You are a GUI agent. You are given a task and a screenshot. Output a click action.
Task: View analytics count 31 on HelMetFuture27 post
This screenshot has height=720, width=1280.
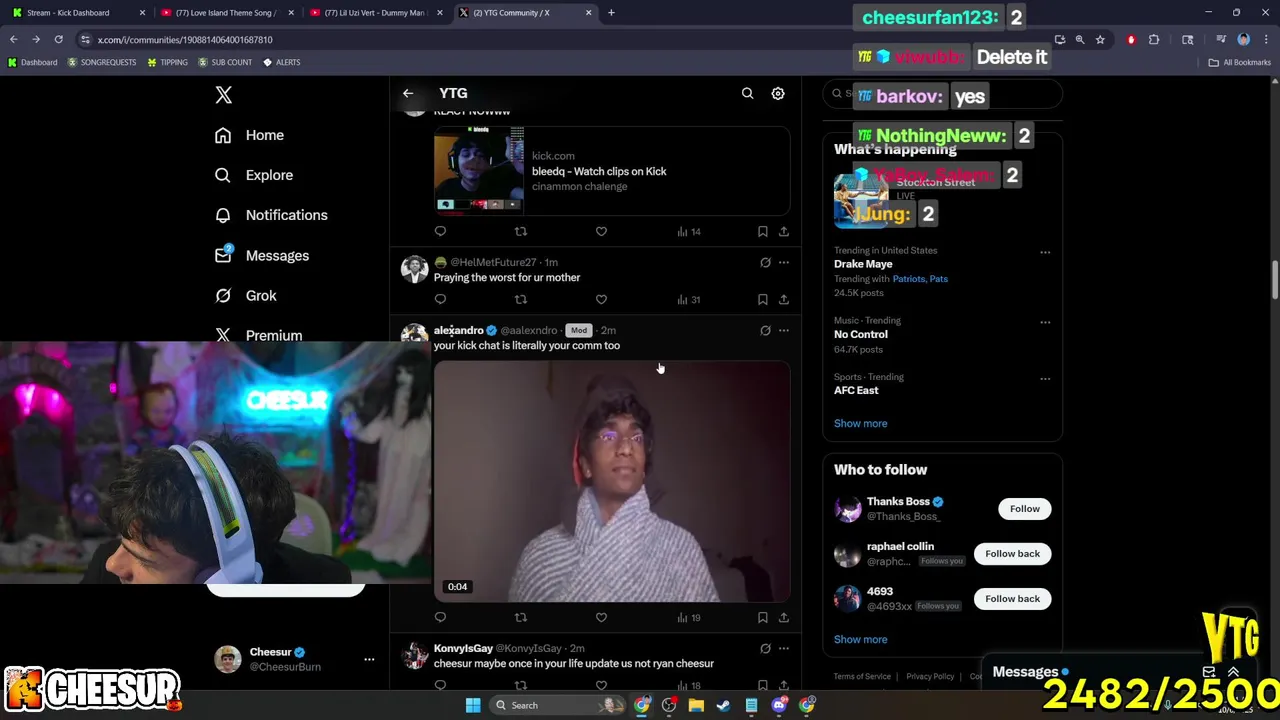(x=689, y=299)
